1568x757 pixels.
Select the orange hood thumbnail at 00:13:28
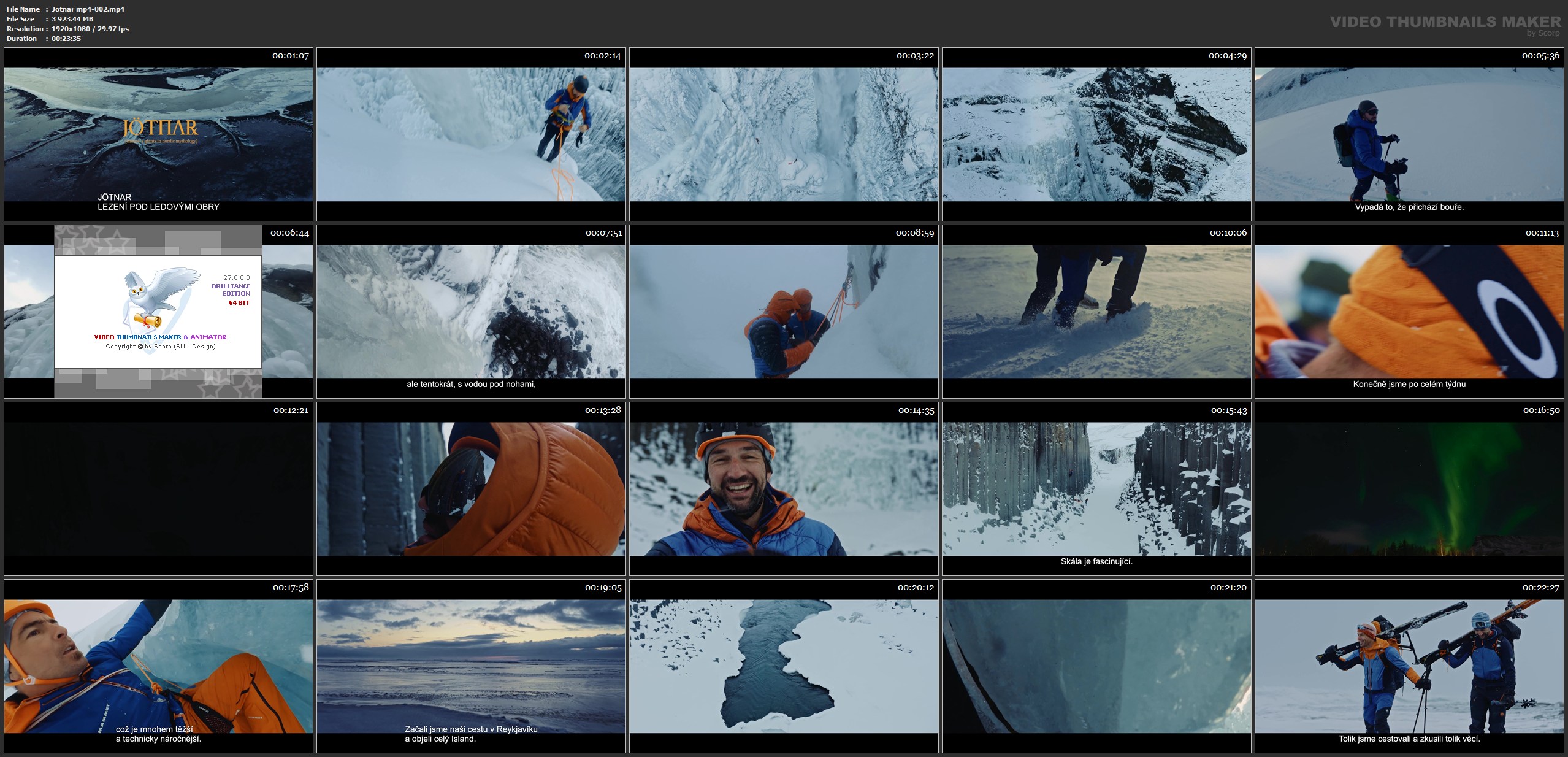click(x=471, y=489)
